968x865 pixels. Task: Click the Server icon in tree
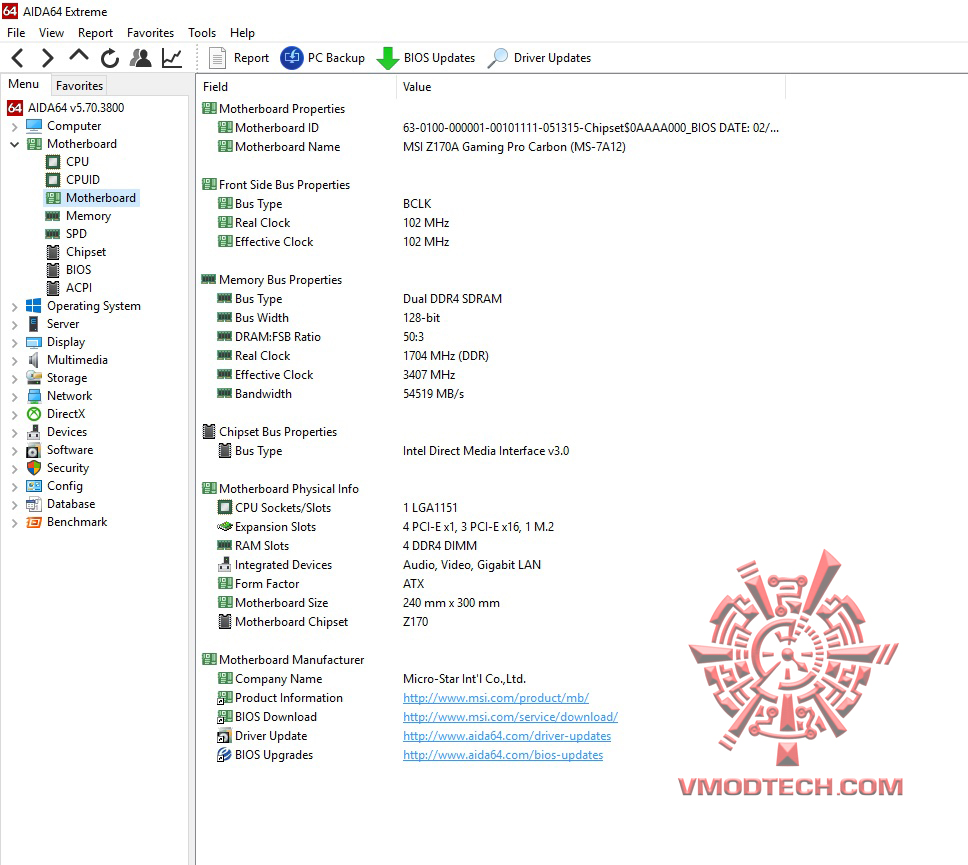pos(33,324)
